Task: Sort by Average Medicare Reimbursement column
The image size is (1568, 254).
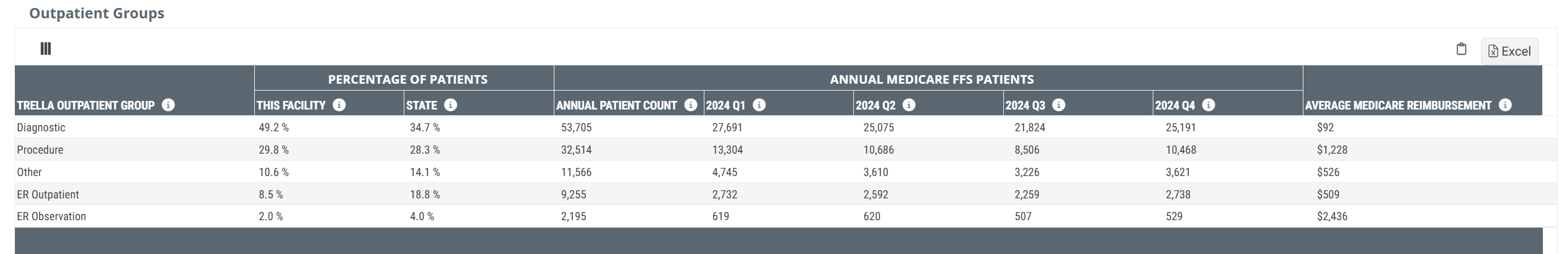Action: 1397,106
